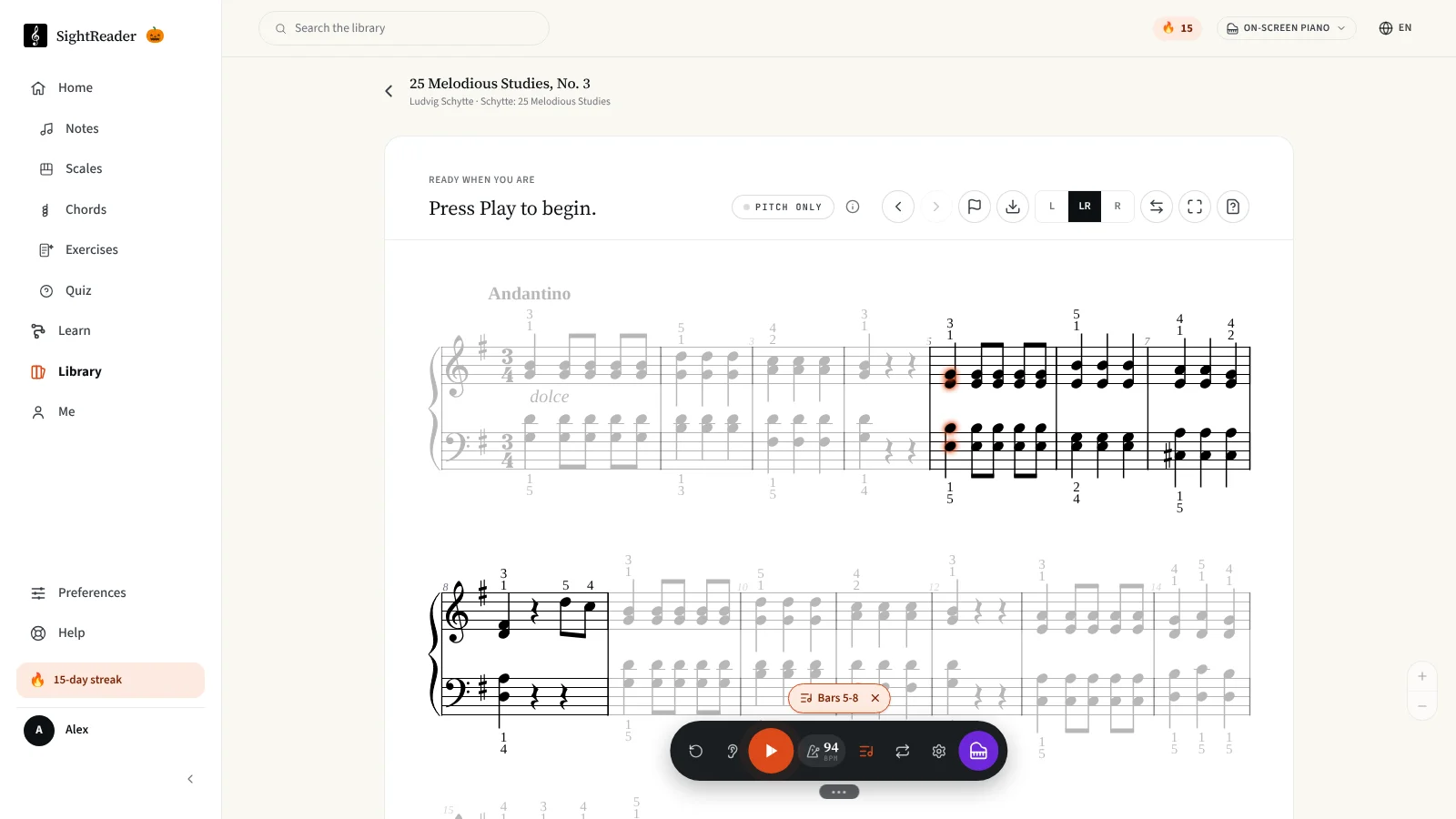
Task: Select left hand only (L)
Action: pos(1052,207)
